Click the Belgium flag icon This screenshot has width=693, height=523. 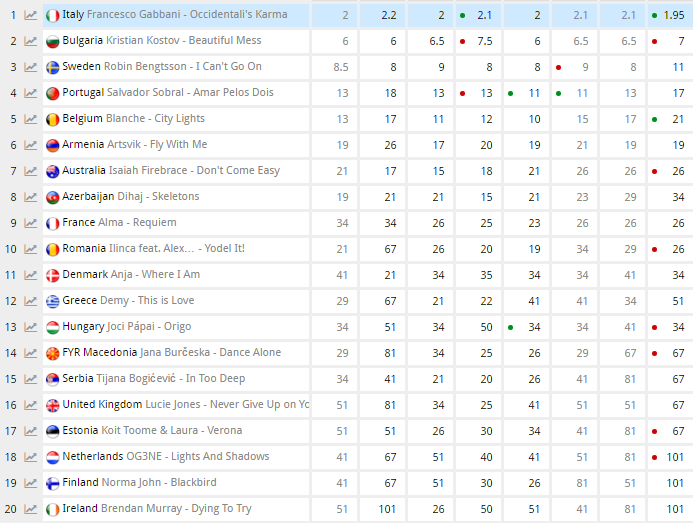point(53,119)
